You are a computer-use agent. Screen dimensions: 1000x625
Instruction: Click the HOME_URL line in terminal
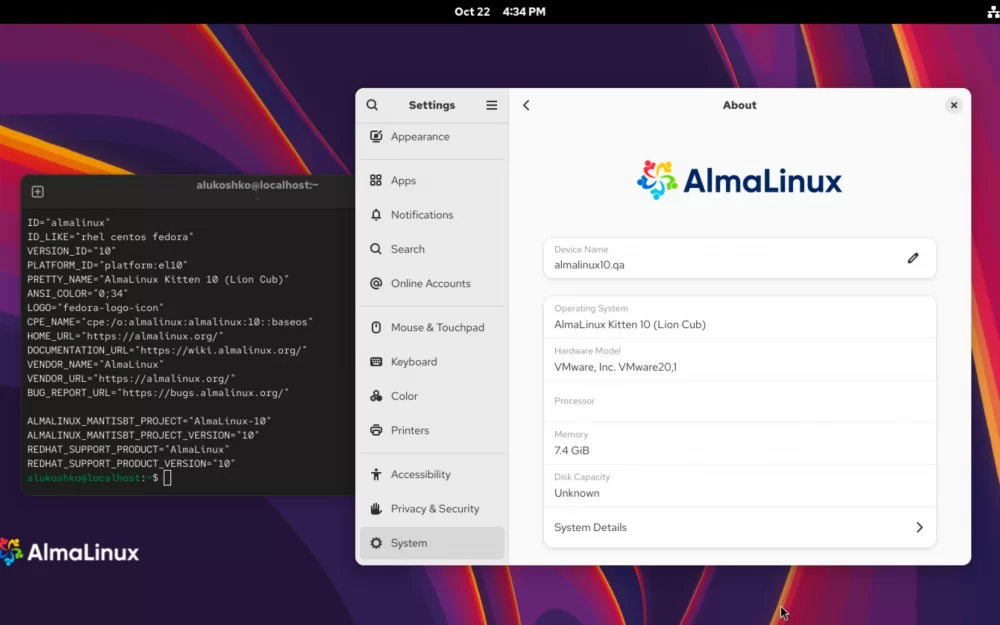click(125, 336)
